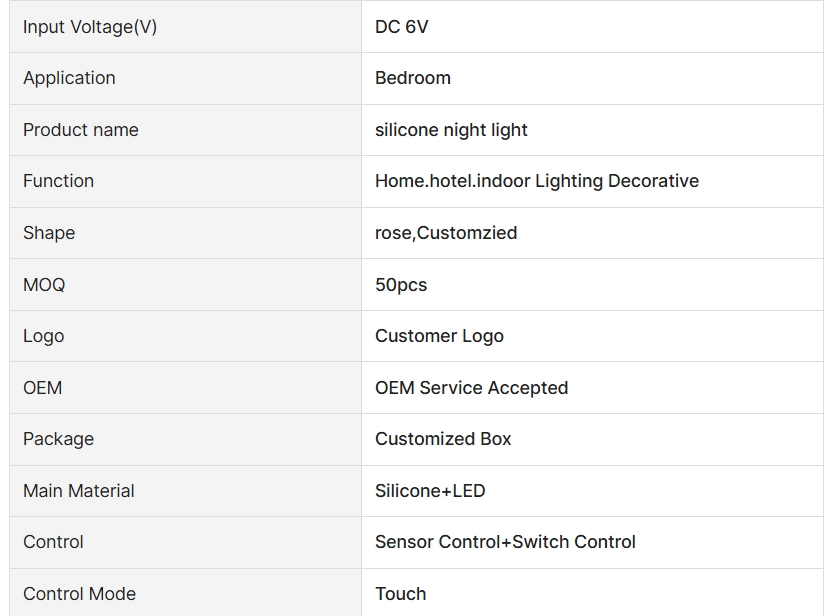833x616 pixels.
Task: Select the rose,Customzied value
Action: coord(446,233)
